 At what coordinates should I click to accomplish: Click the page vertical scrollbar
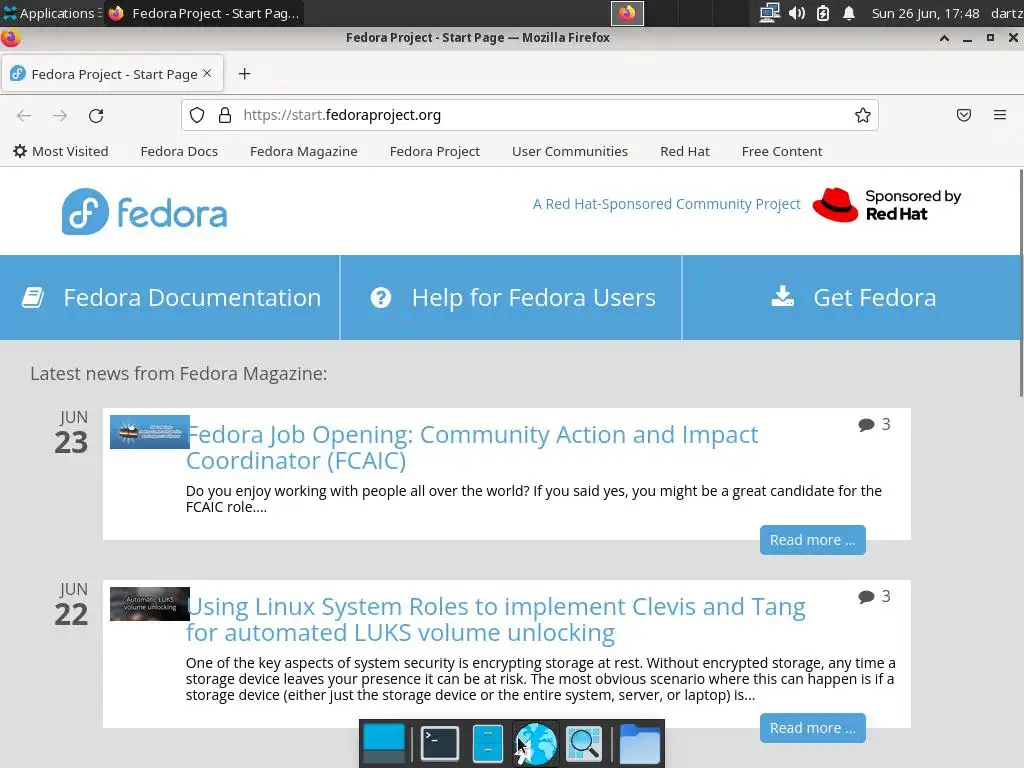tap(1021, 282)
